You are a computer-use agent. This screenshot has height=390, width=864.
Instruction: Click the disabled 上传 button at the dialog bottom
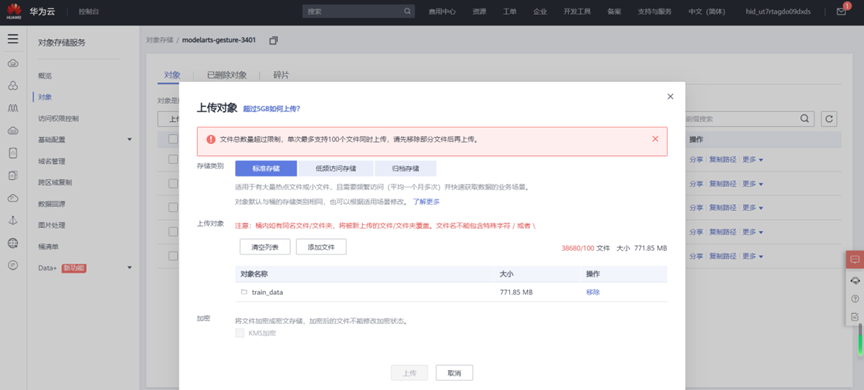coord(409,373)
